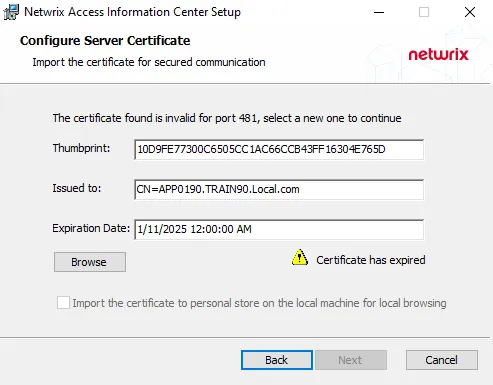The height and width of the screenshot is (385, 493).
Task: Click the disabled maximize window button
Action: [x=424, y=12]
